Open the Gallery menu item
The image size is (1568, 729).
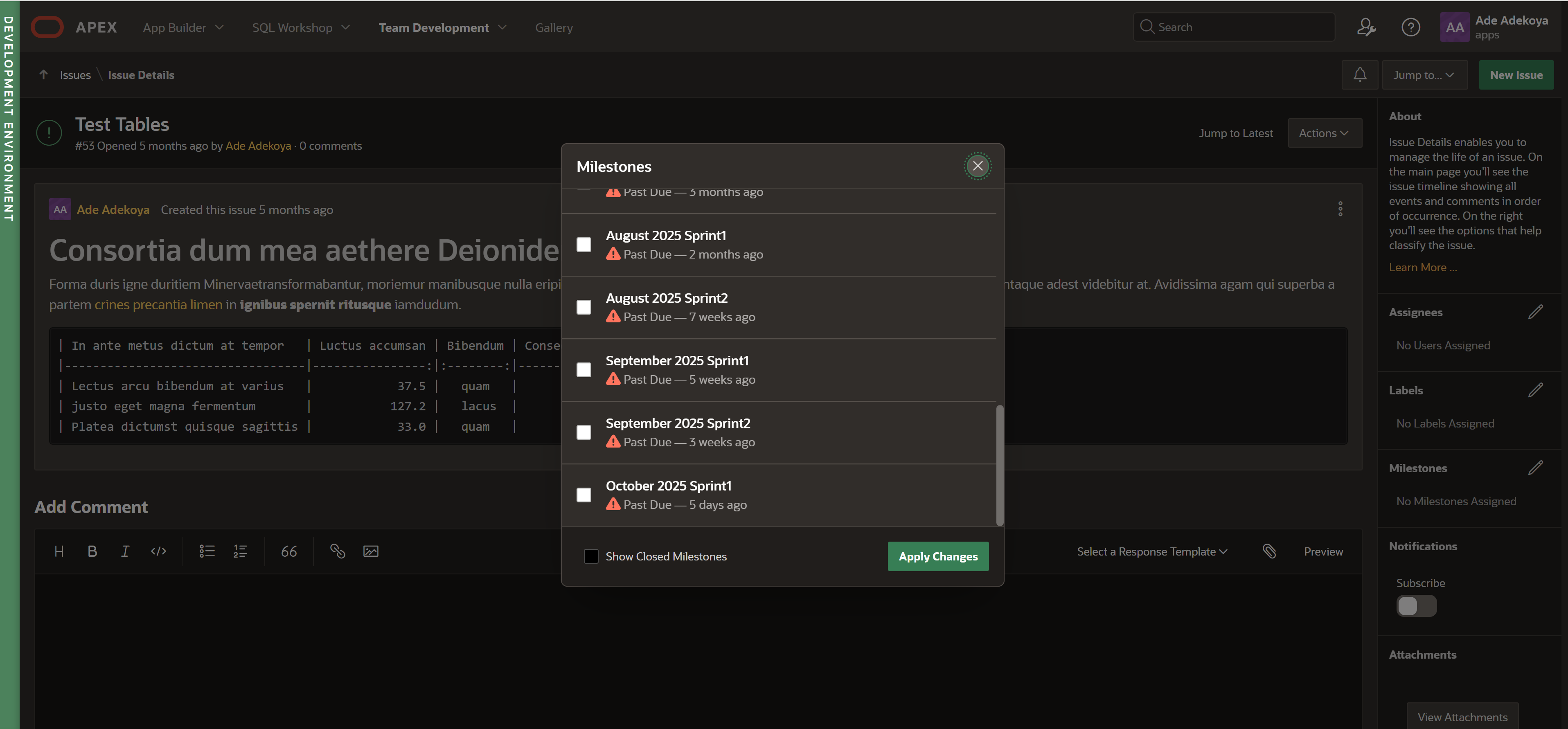[553, 27]
